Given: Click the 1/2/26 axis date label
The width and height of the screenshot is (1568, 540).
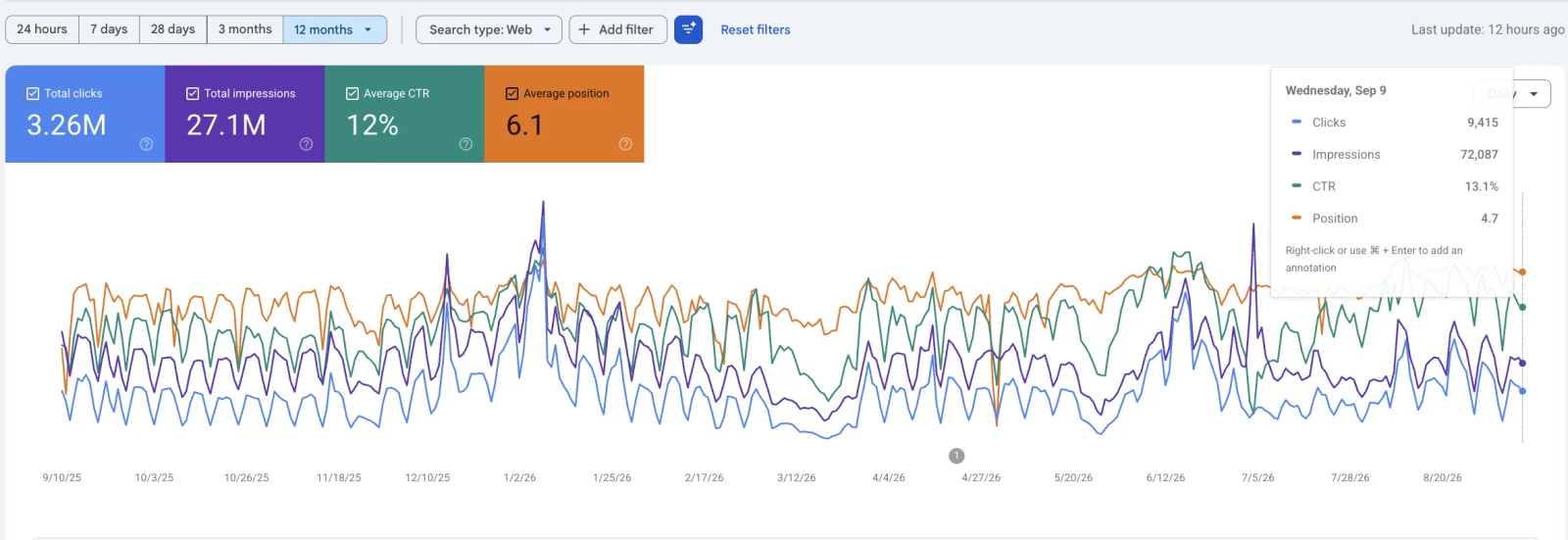Looking at the screenshot, I should pyautogui.click(x=519, y=478).
